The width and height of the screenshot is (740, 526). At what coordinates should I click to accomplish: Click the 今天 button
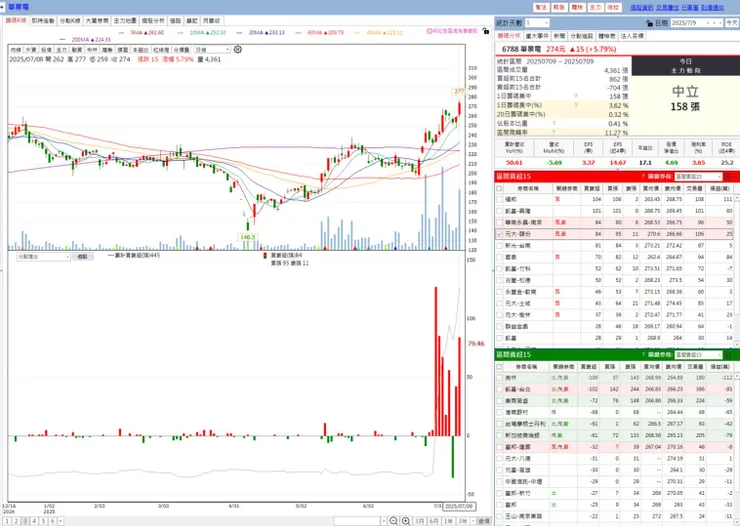(732, 23)
